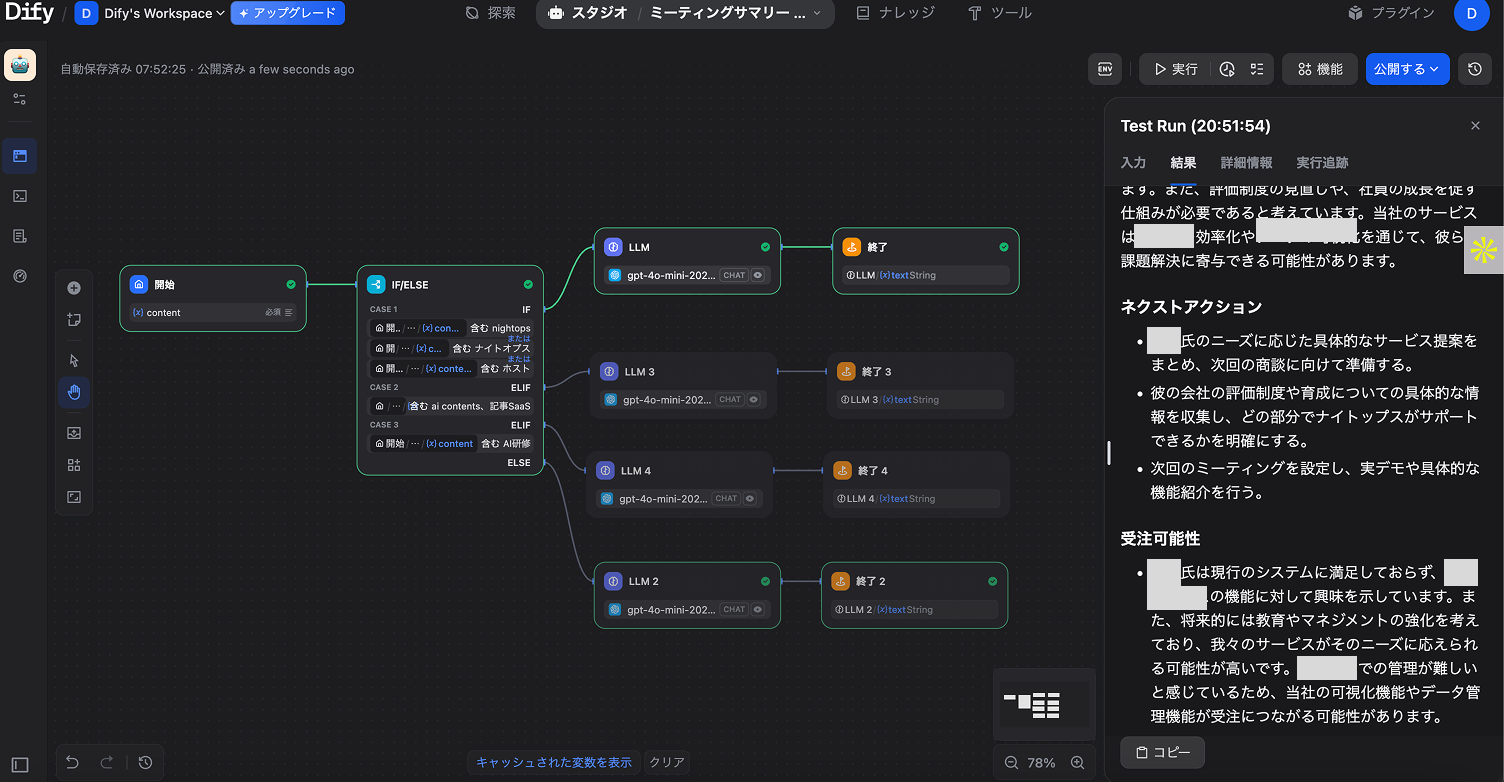
Task: Undo the last action
Action: (73, 762)
